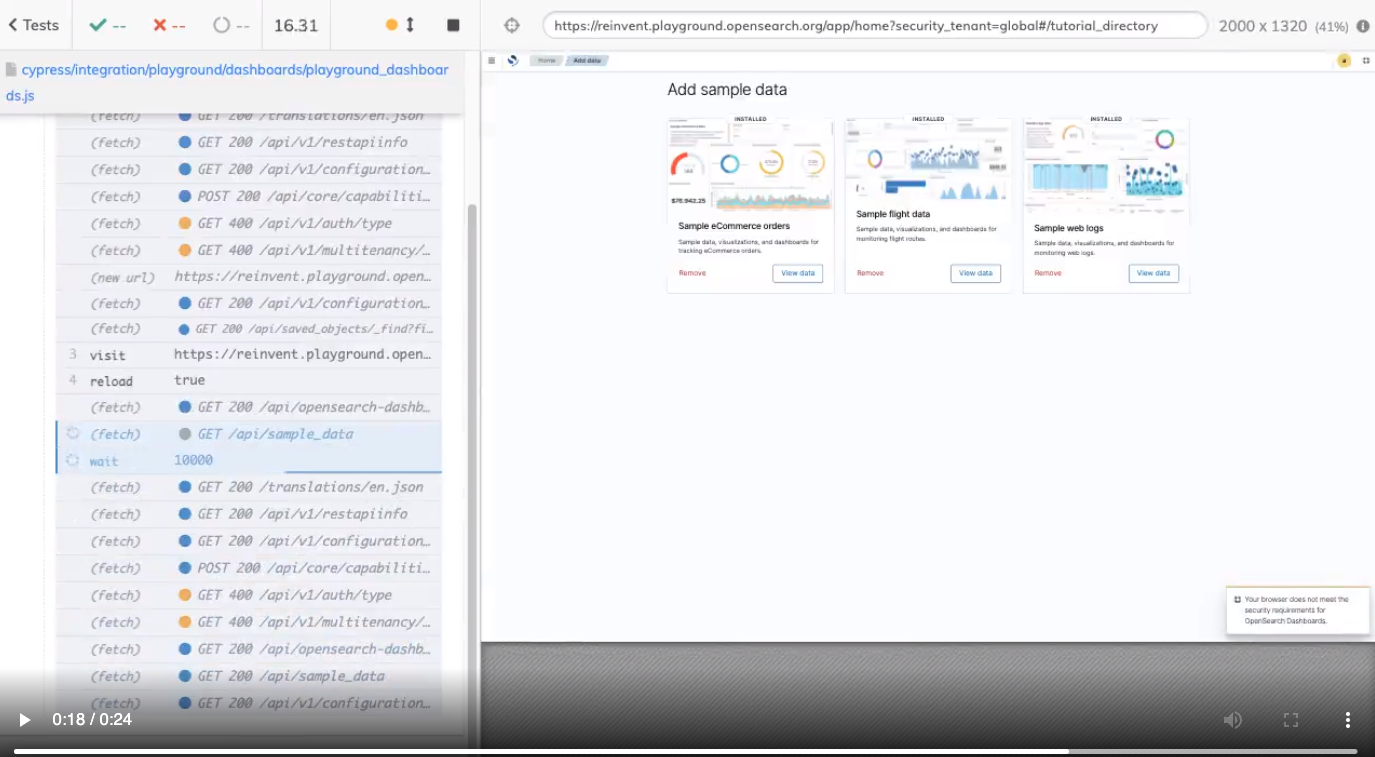Open the Selector Playground crosshair tool
Screen dimensions: 1375x757
pyautogui.click(x=510, y=25)
